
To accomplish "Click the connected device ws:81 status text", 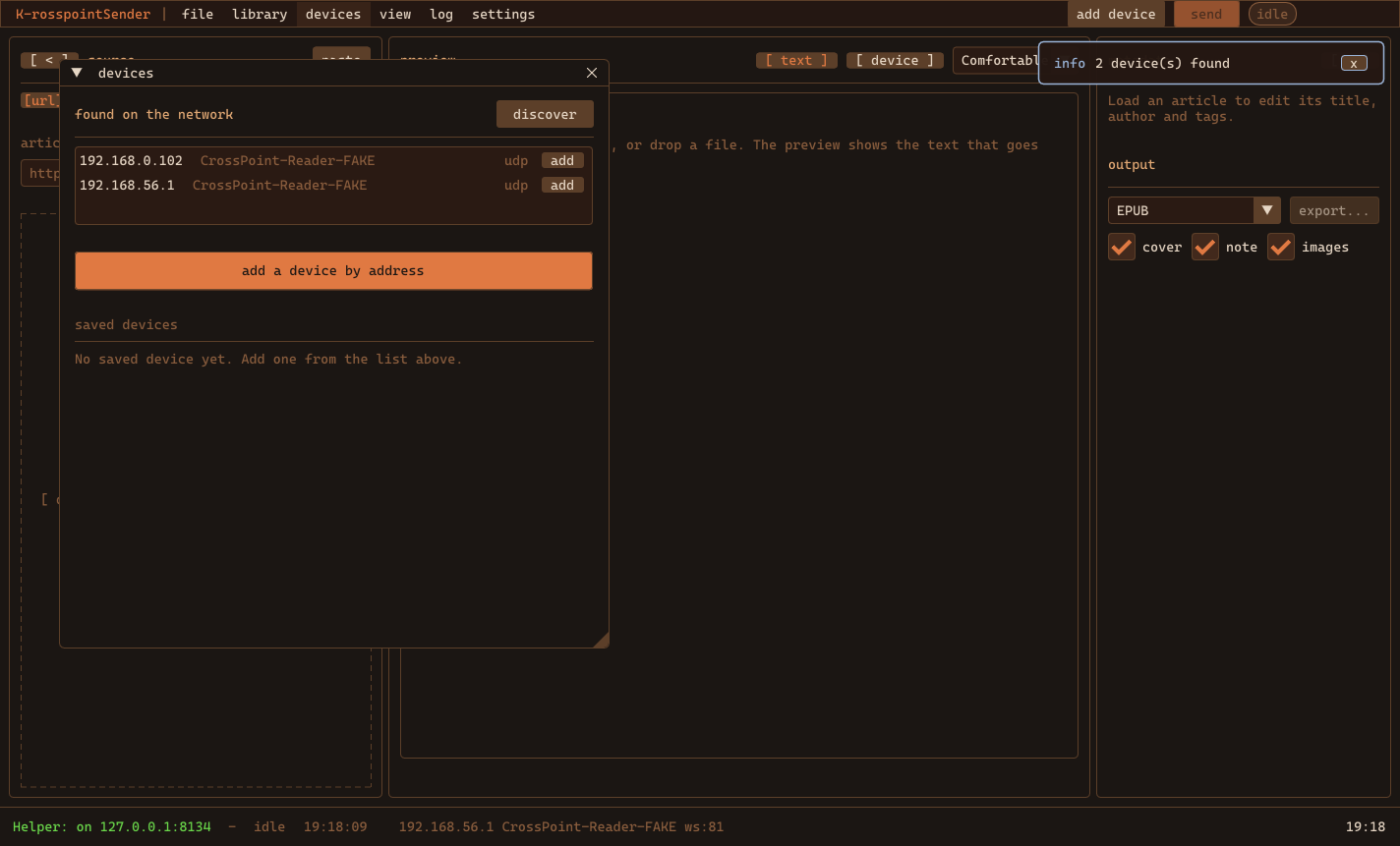I will (x=560, y=826).
